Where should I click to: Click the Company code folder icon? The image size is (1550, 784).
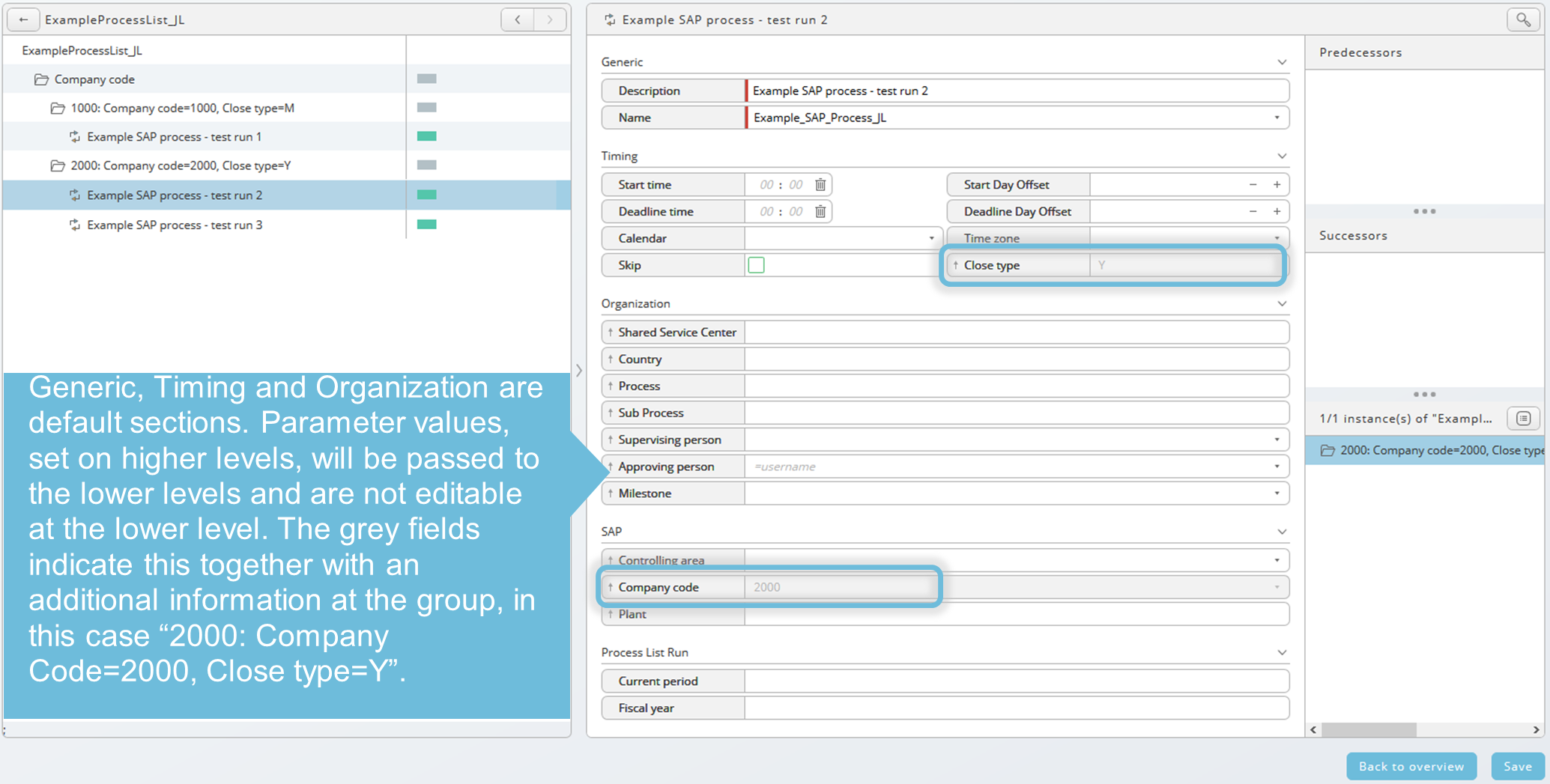click(x=41, y=79)
